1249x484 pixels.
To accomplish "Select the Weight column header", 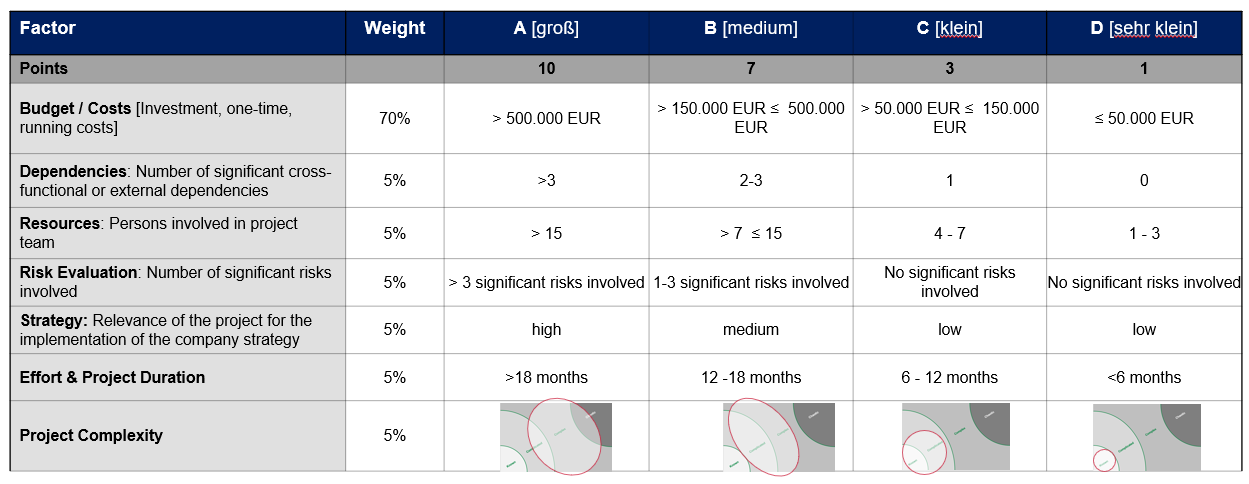I will [x=394, y=28].
